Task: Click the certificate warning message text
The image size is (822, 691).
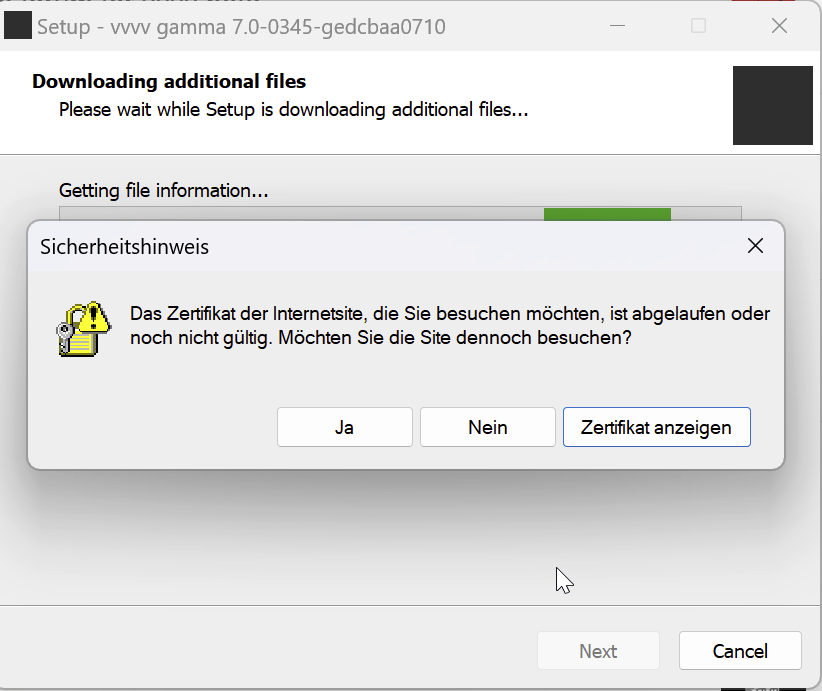Action: 450,326
